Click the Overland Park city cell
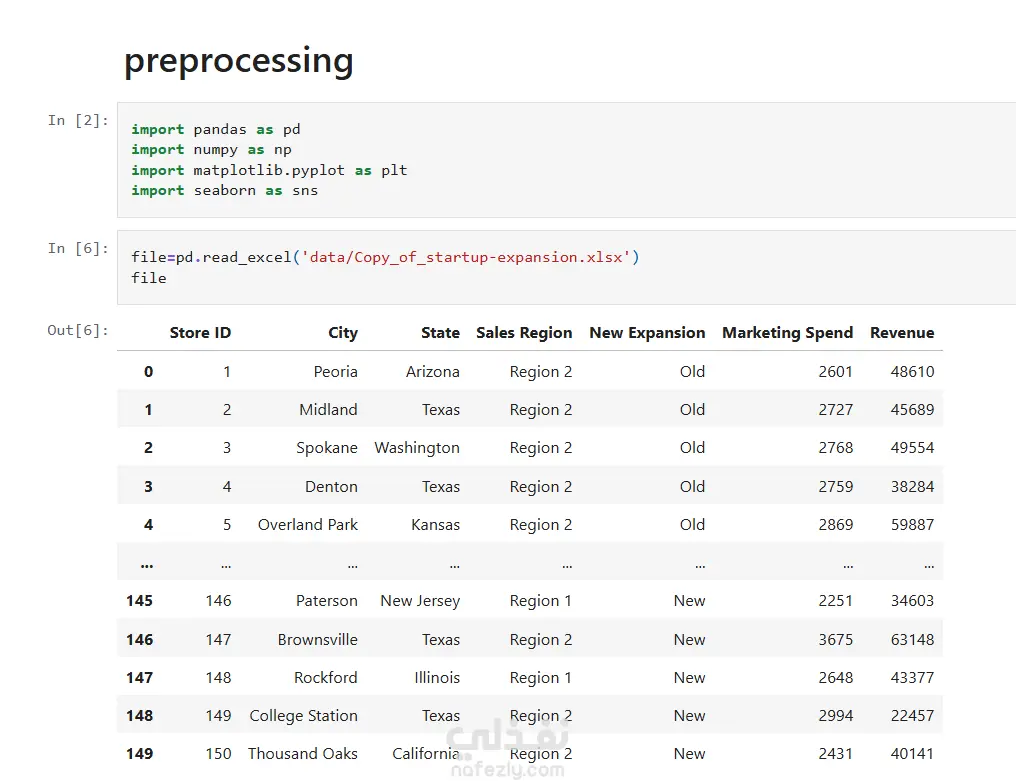 coord(308,524)
